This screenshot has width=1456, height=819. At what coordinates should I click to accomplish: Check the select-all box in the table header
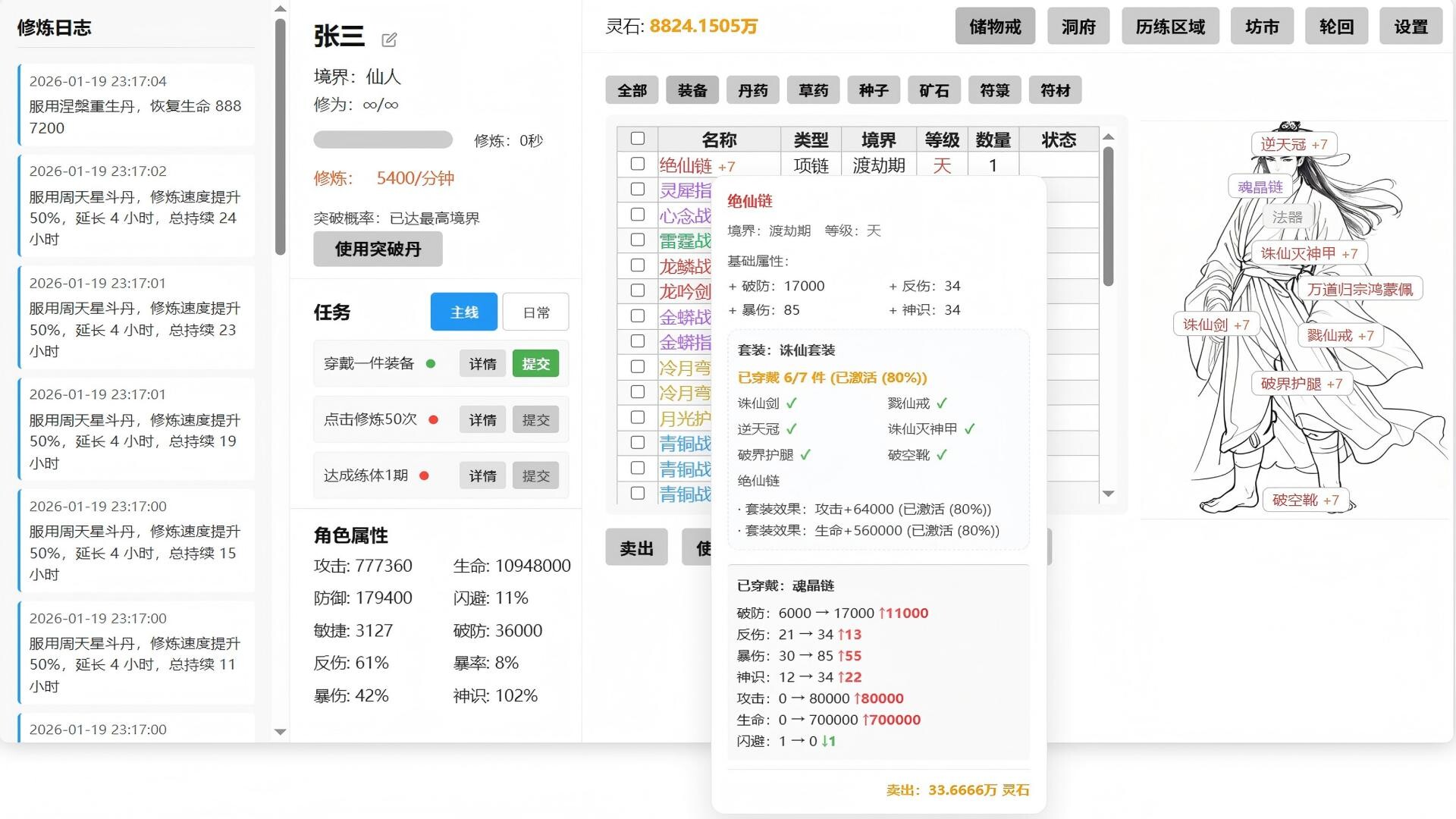(638, 139)
